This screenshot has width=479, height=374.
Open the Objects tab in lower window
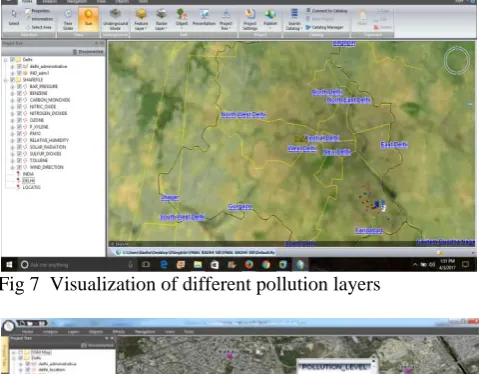click(96, 332)
